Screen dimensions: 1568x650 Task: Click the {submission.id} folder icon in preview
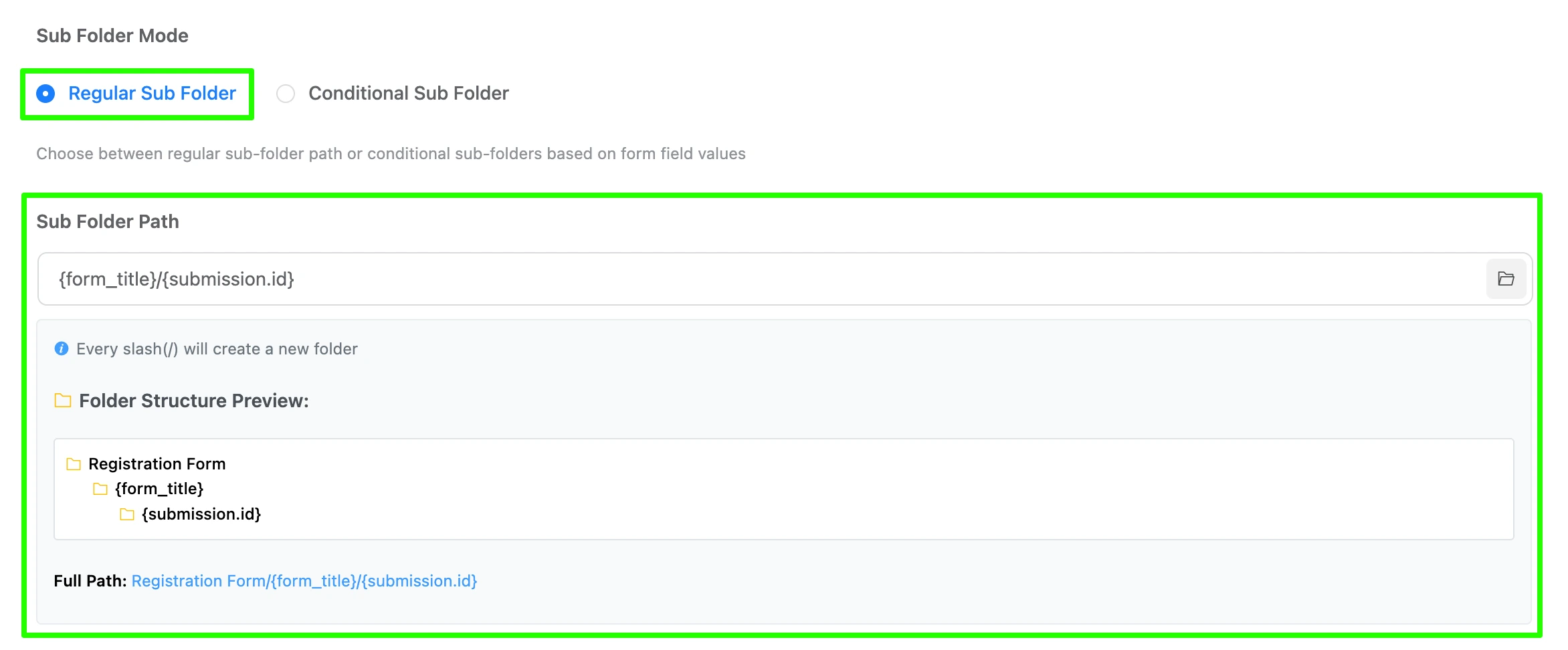click(x=127, y=514)
